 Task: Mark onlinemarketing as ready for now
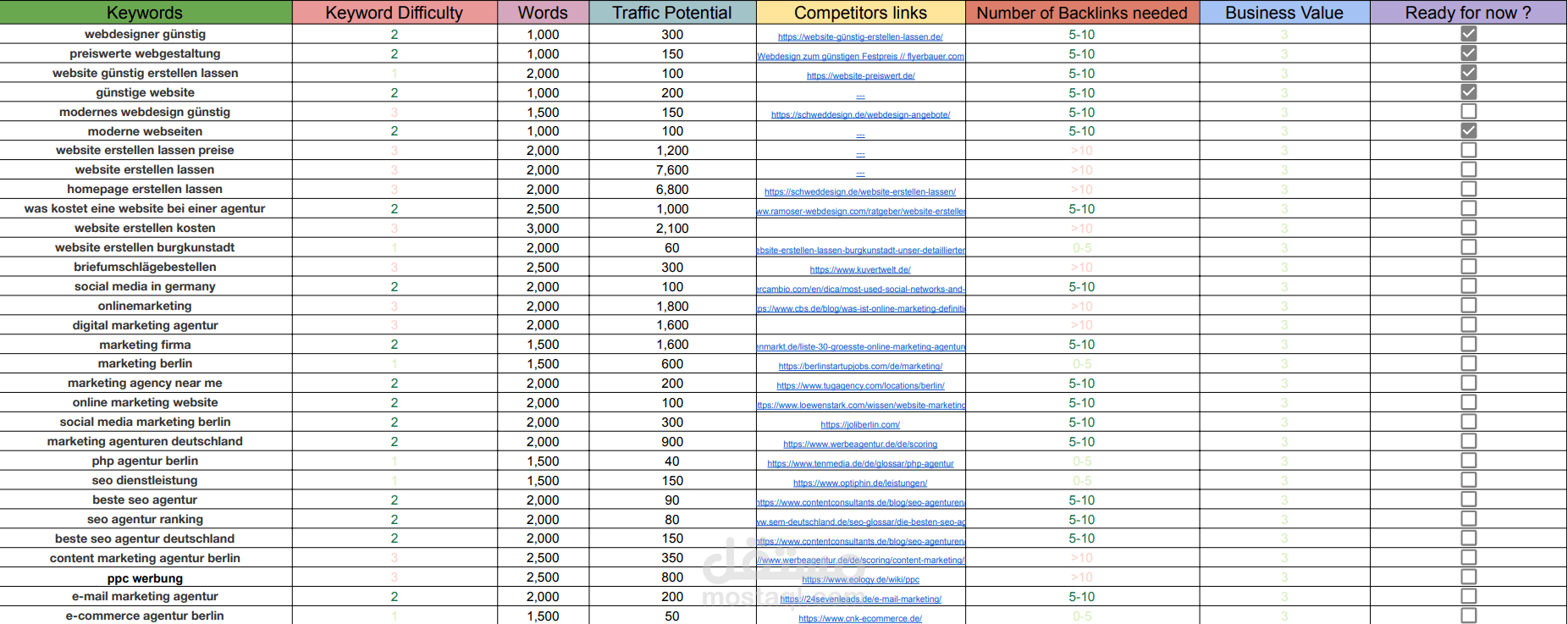coord(1468,306)
